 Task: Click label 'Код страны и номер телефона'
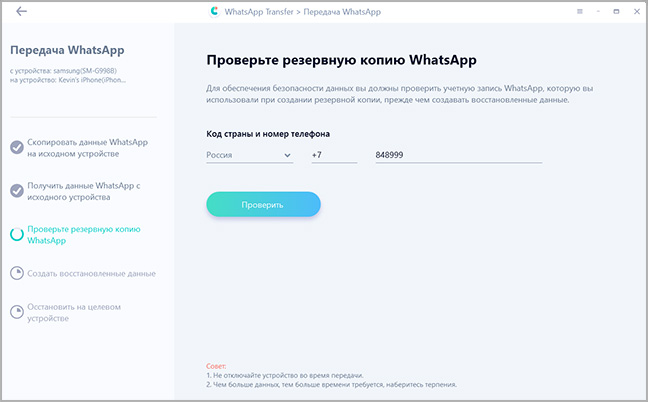[268, 134]
